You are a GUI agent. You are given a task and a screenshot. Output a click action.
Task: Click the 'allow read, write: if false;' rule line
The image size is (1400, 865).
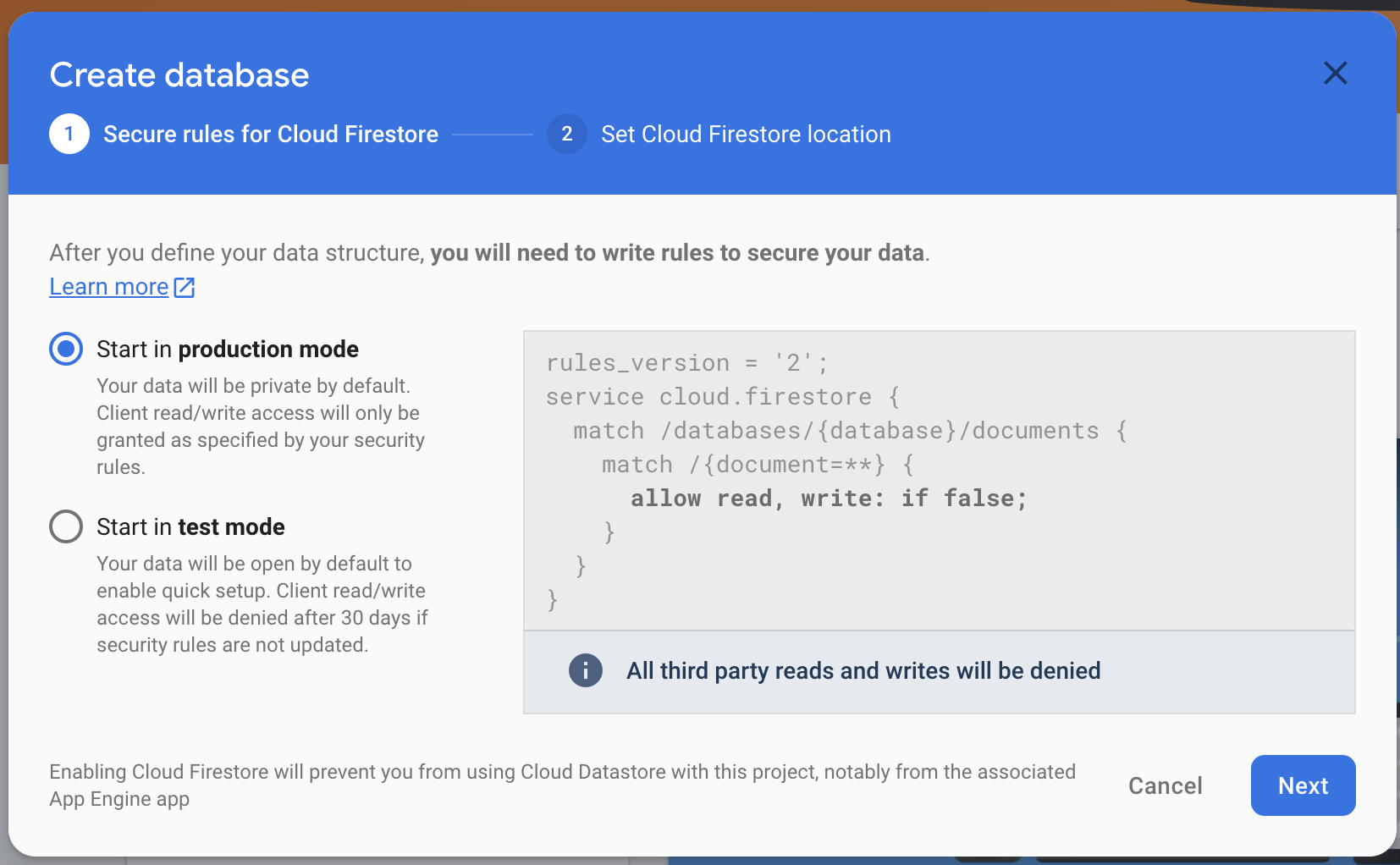(x=829, y=498)
